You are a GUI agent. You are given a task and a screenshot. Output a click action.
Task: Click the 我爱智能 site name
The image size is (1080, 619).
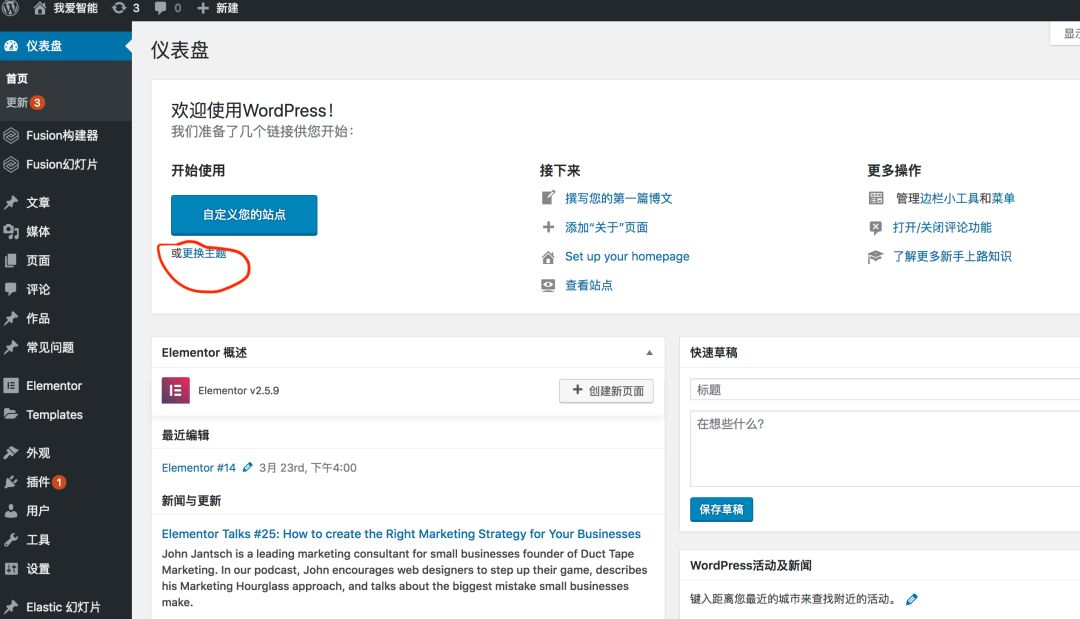click(76, 8)
